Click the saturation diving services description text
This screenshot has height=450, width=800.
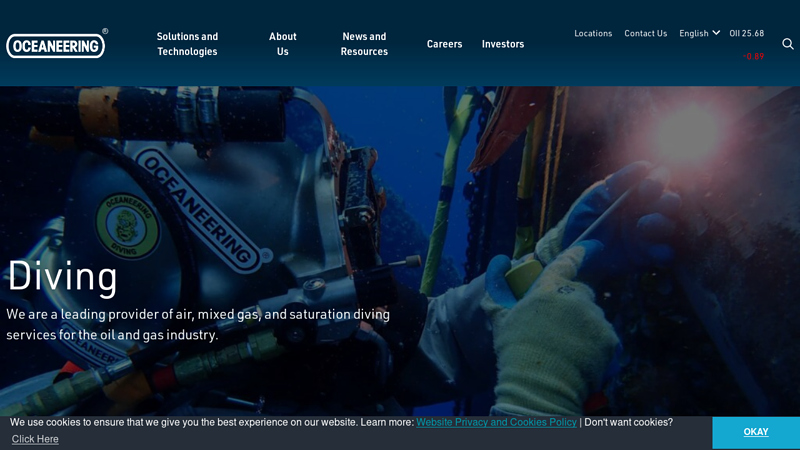point(198,324)
